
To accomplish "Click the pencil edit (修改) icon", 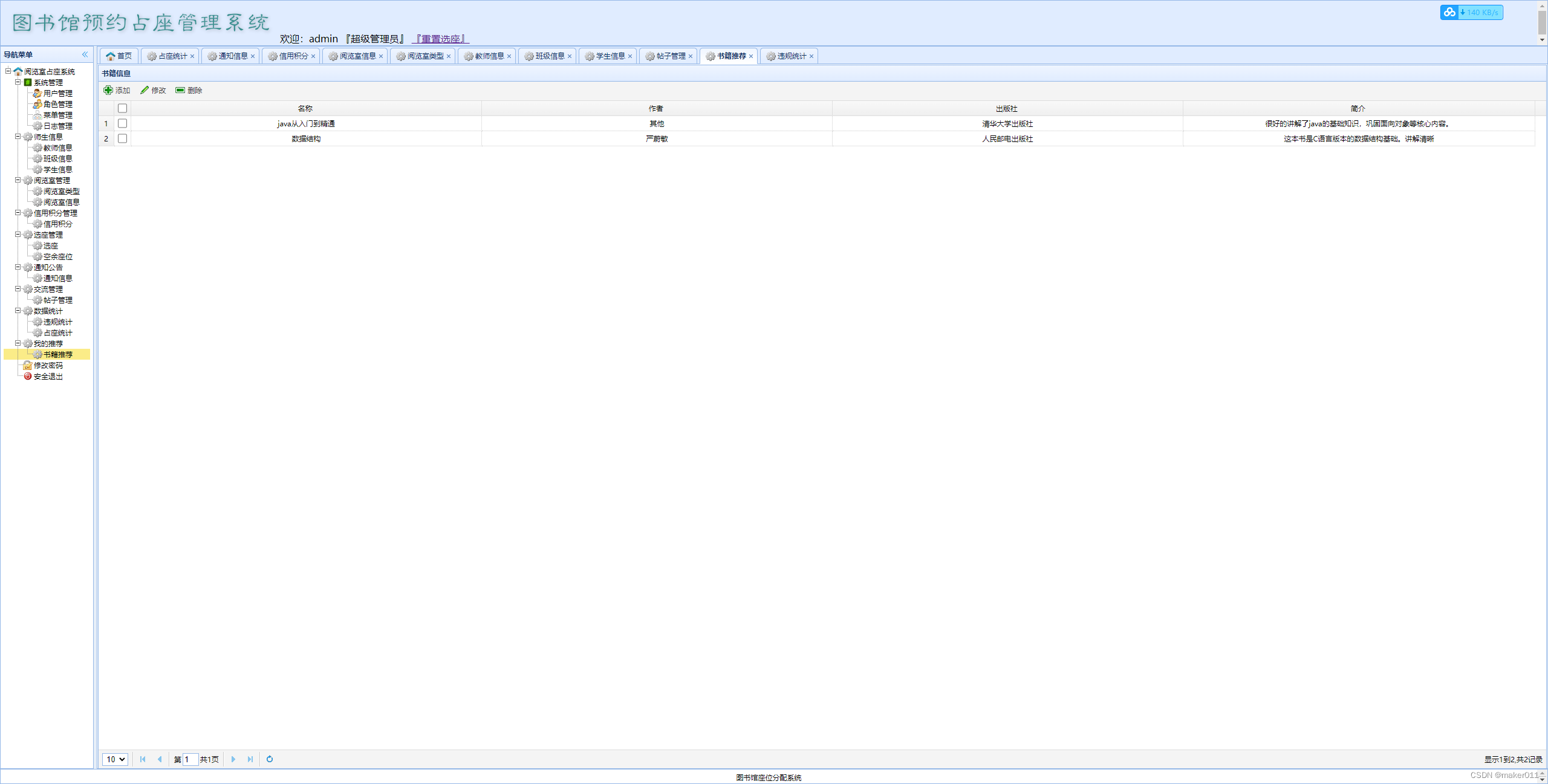I will coord(145,90).
